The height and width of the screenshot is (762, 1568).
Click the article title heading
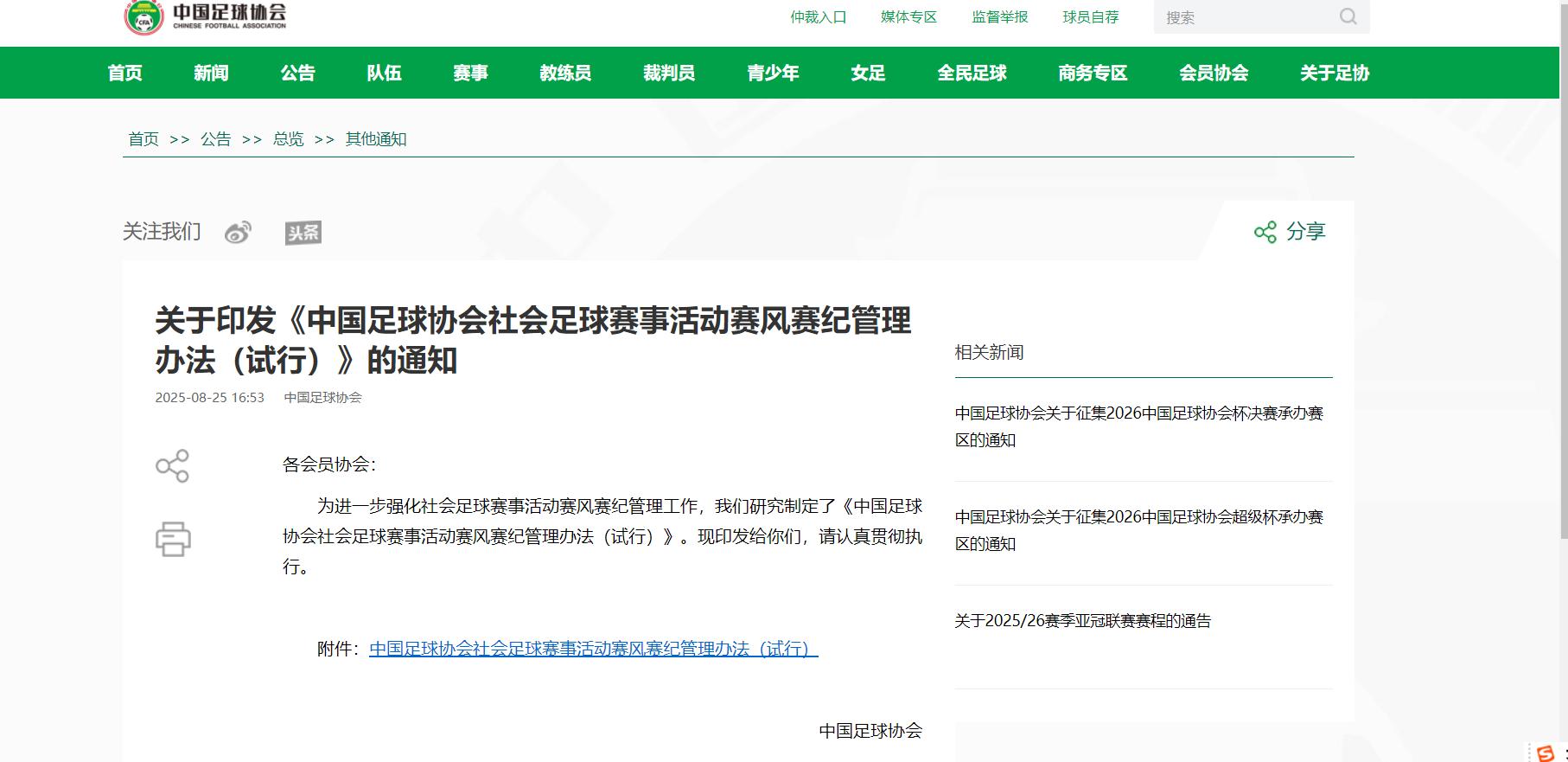tap(533, 340)
